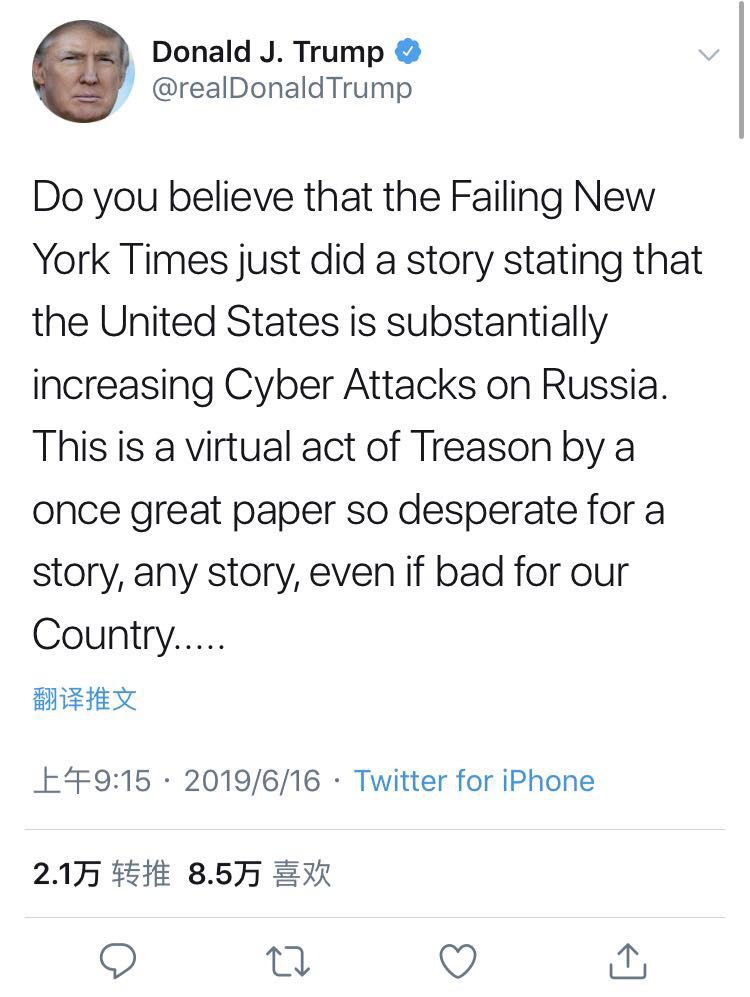Translate the tweet via 翻译推文

[x=84, y=699]
